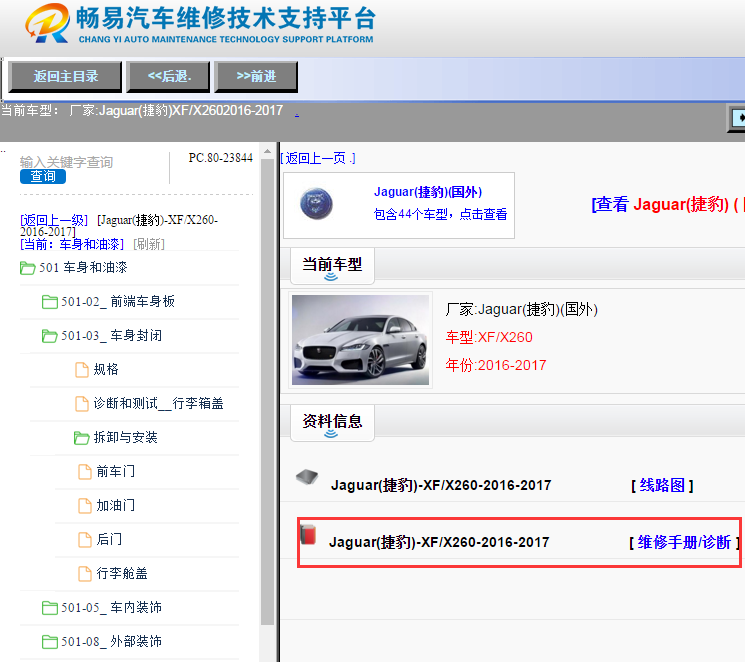Open 诊断和测试__行李箱盖 tree item
Screen dimensions: 745x662
coord(158,403)
